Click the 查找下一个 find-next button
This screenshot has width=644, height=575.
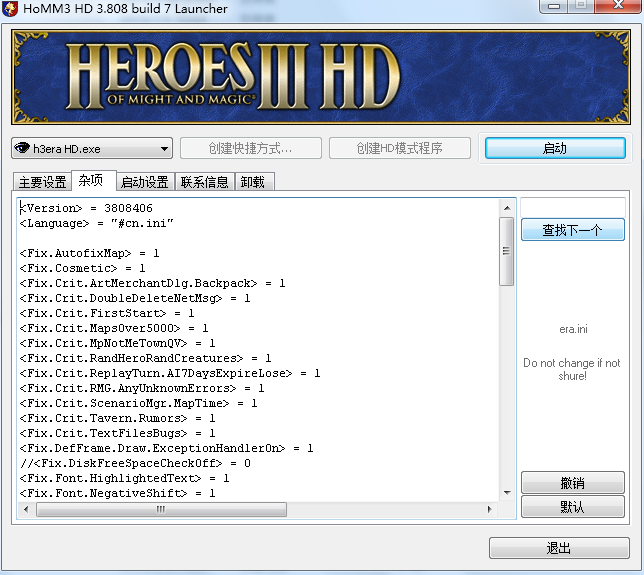tap(573, 230)
